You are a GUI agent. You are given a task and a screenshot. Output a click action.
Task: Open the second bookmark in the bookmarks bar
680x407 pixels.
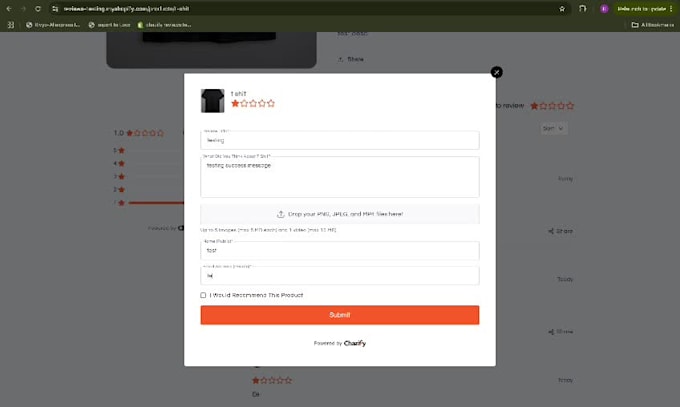click(x=109, y=25)
